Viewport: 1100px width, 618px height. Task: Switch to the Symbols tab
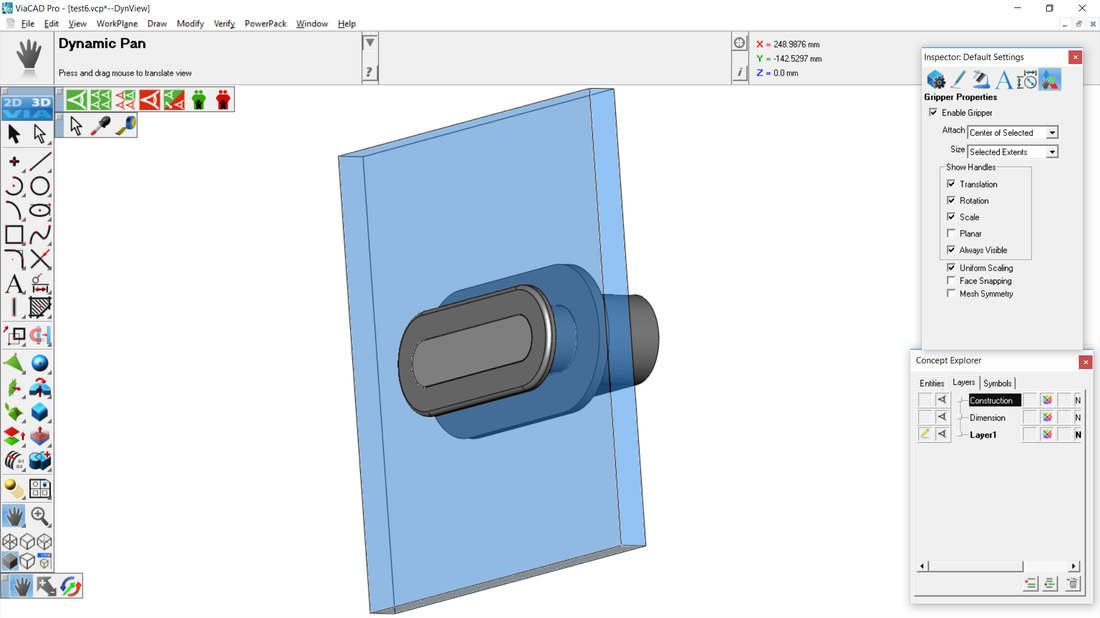tap(997, 383)
